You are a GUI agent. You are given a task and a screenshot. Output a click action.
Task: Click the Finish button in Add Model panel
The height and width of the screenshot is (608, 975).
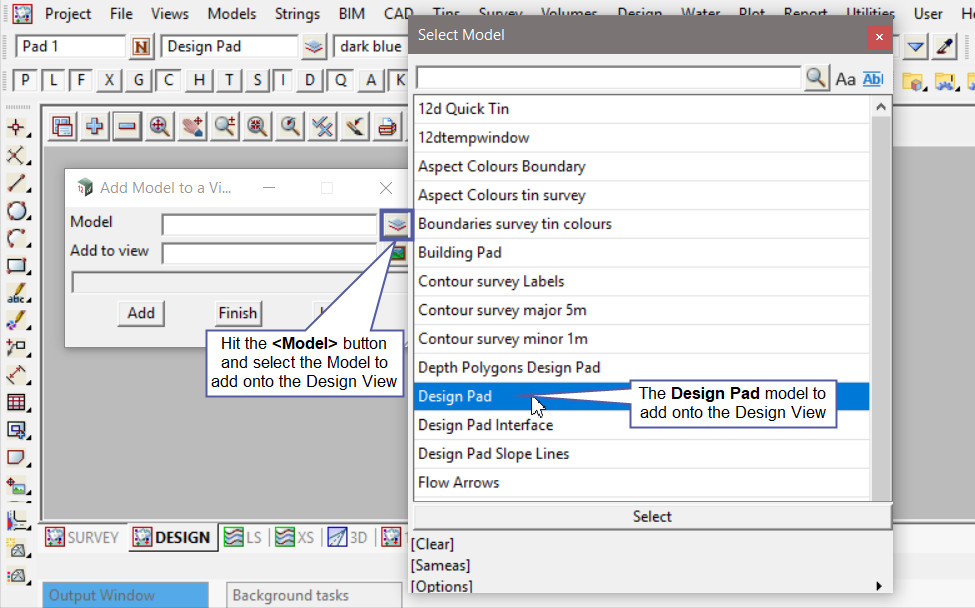(237, 313)
